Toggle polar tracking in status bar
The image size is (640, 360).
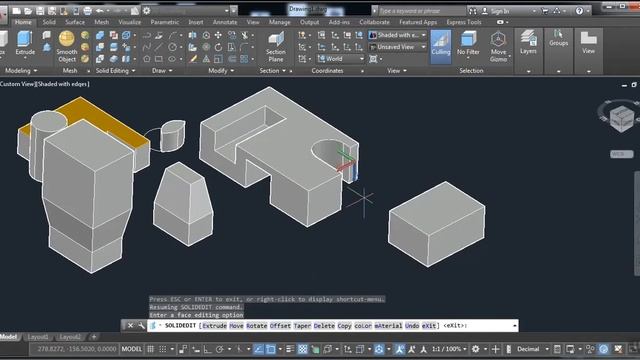pyautogui.click(x=220, y=349)
